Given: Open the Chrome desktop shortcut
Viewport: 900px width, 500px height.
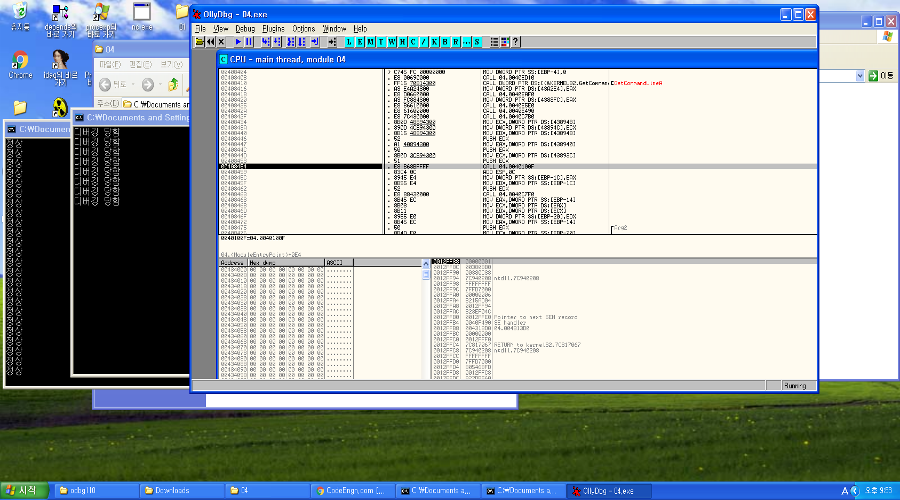Looking at the screenshot, I should pos(20,64).
